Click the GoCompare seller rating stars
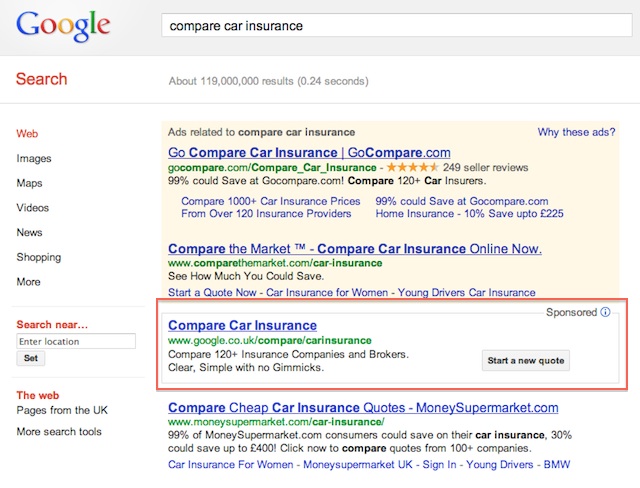 coord(412,167)
